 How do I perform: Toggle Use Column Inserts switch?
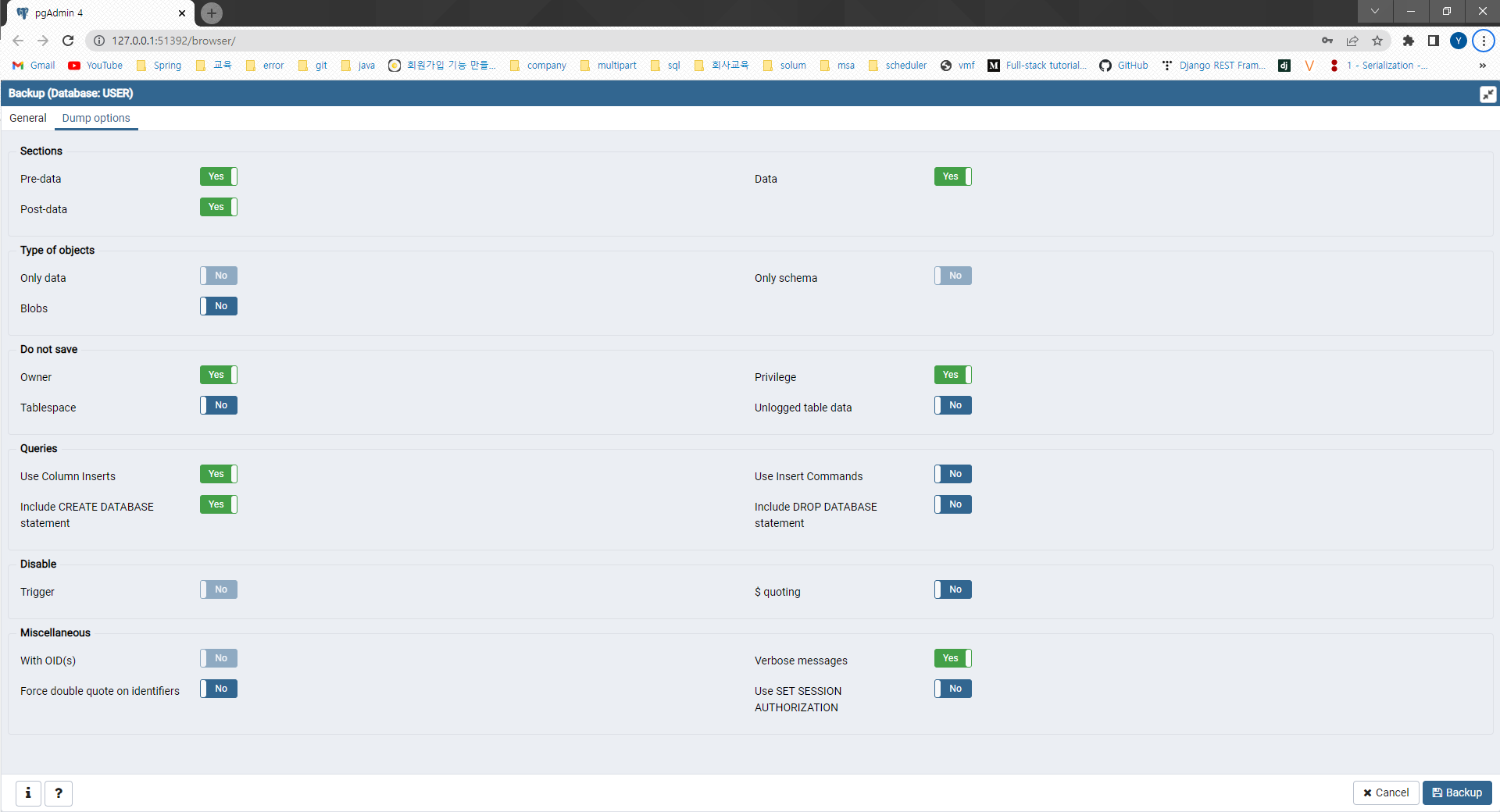click(x=219, y=474)
